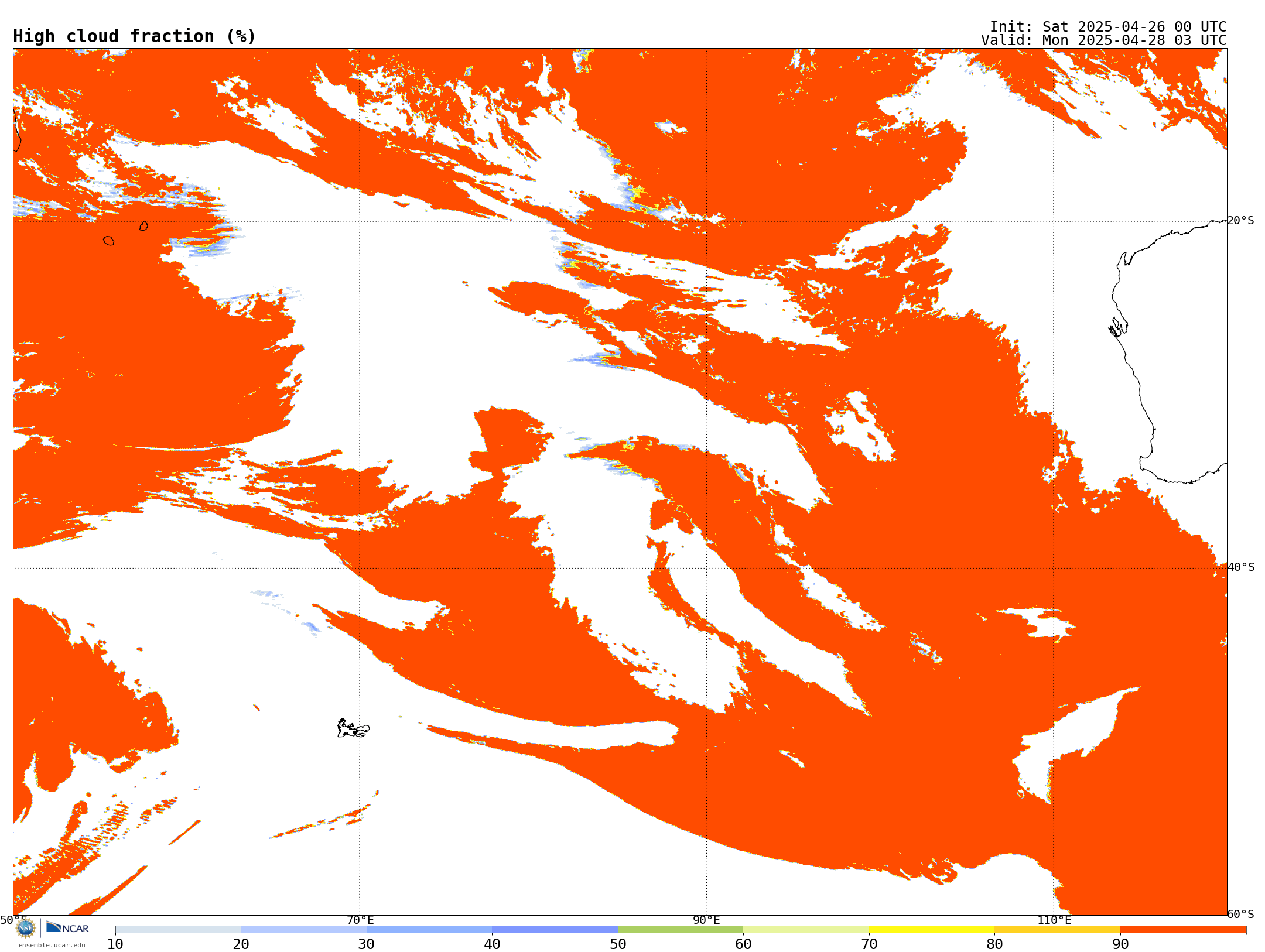Image resolution: width=1265 pixels, height=952 pixels.
Task: Click the 60°S latitude label
Action: 1241,914
